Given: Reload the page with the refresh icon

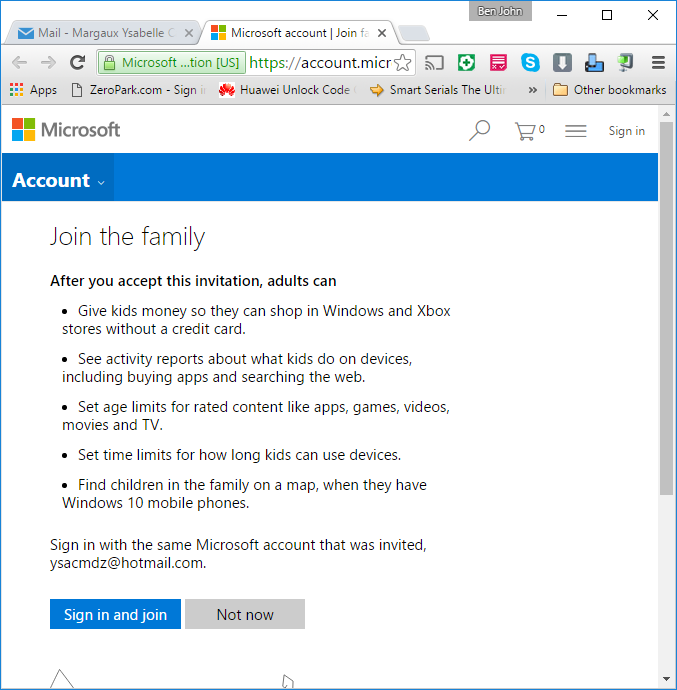Looking at the screenshot, I should tap(77, 63).
